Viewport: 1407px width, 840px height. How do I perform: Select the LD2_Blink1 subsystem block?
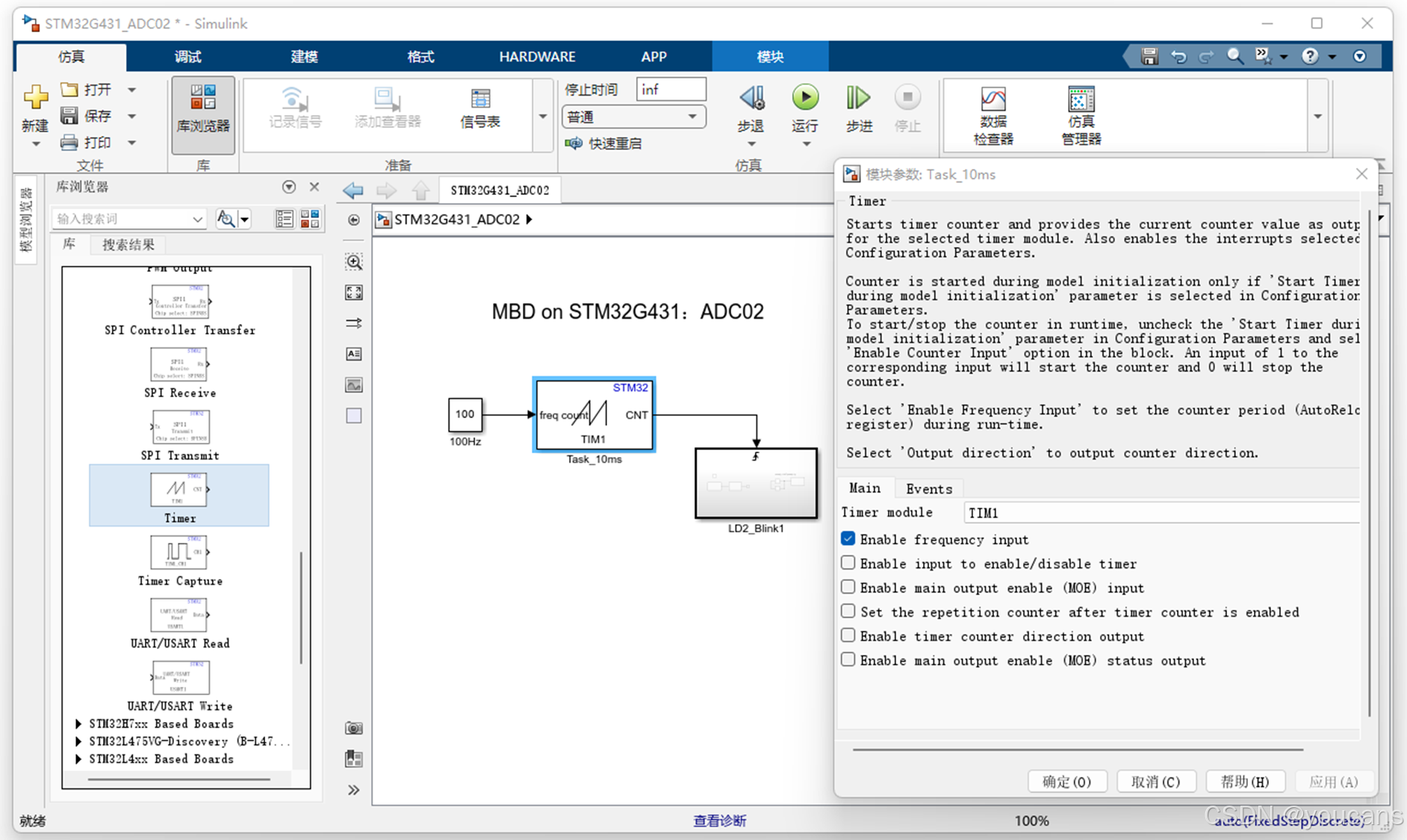point(756,483)
